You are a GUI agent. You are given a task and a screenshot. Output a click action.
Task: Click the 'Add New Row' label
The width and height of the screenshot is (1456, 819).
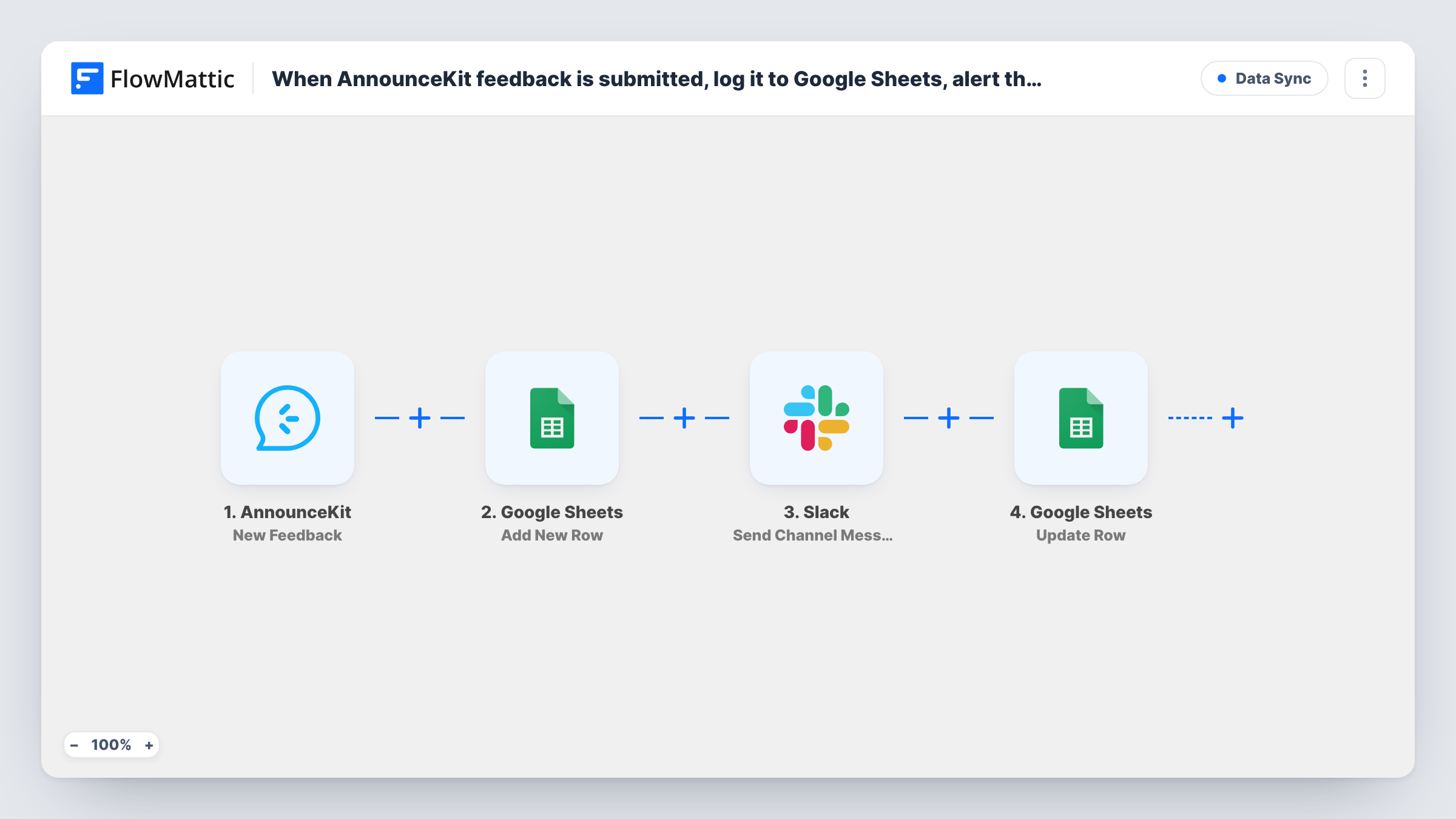pyautogui.click(x=552, y=535)
